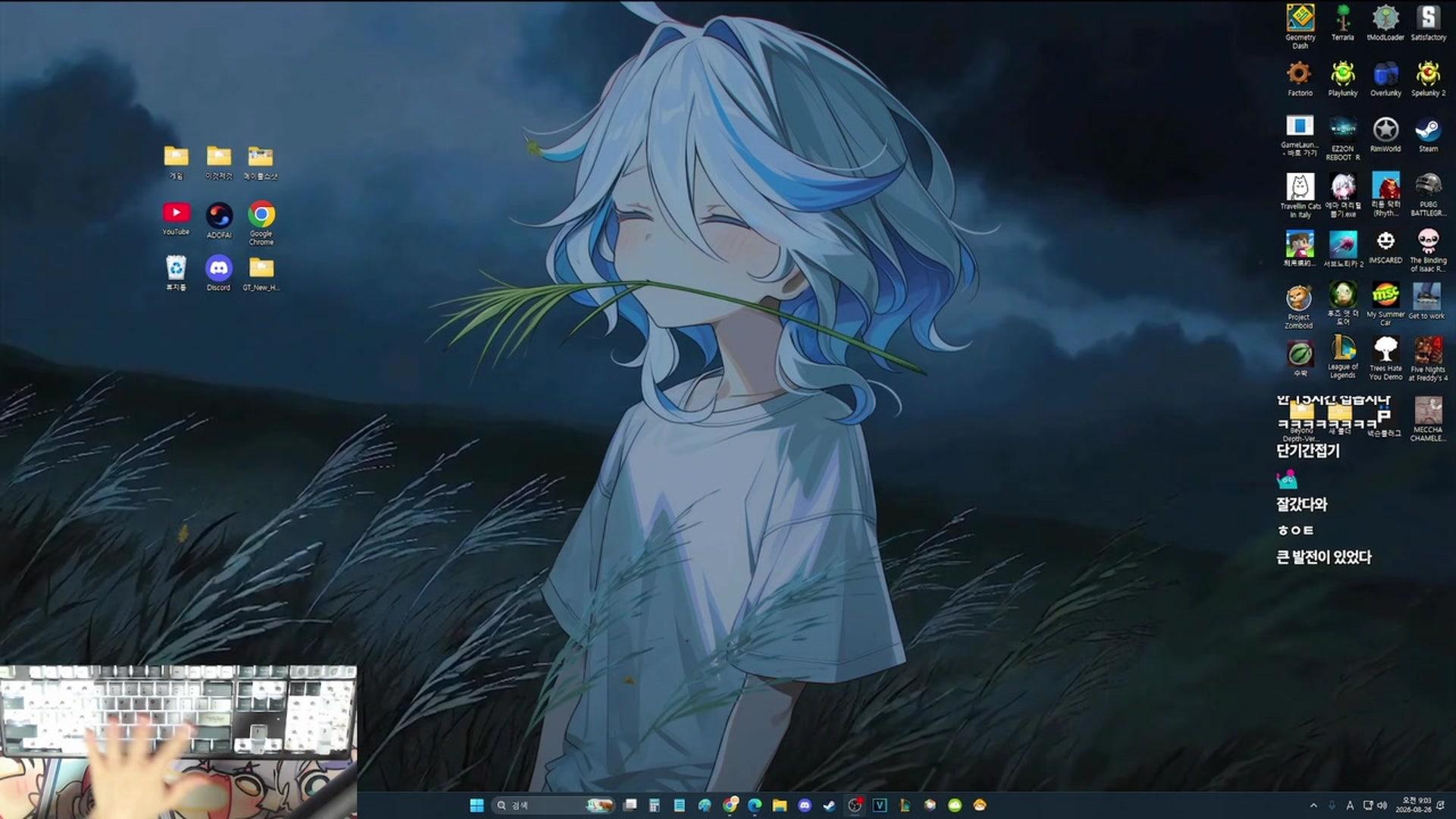Open network settings in system tray
The image size is (1456, 819).
[x=1368, y=805]
